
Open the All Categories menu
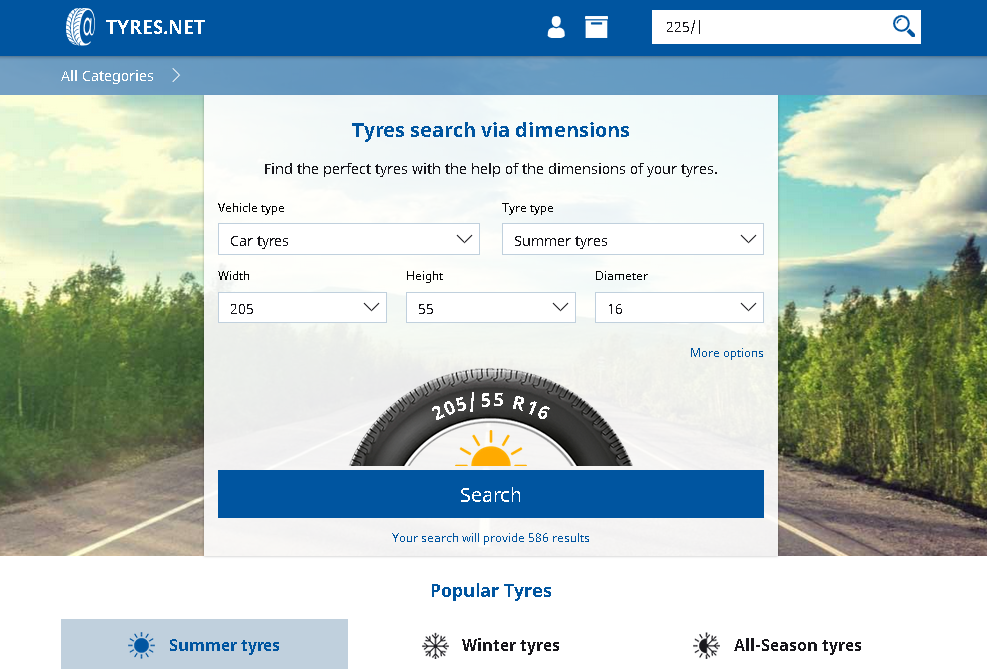[x=107, y=76]
